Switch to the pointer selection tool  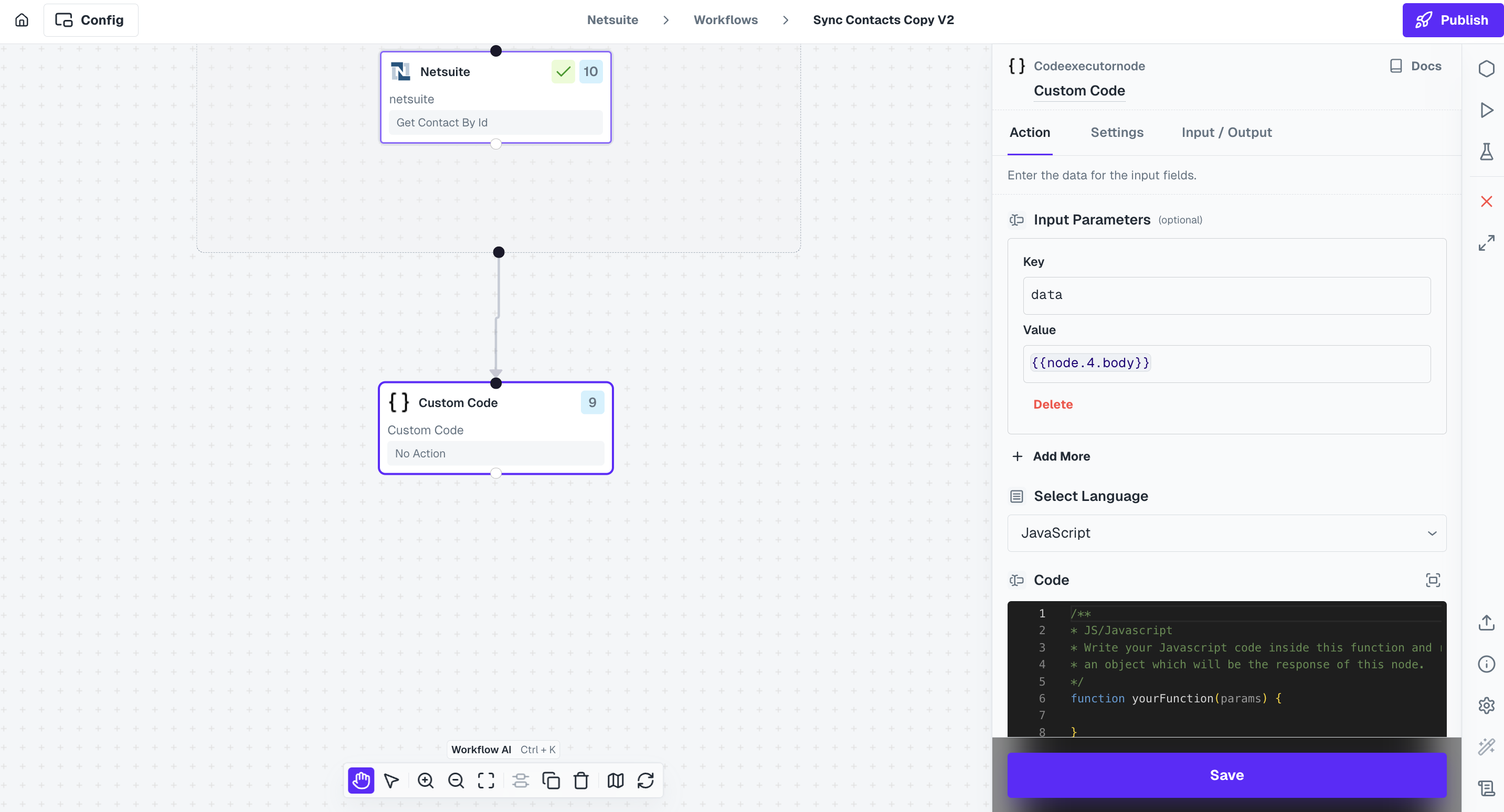pyautogui.click(x=391, y=781)
